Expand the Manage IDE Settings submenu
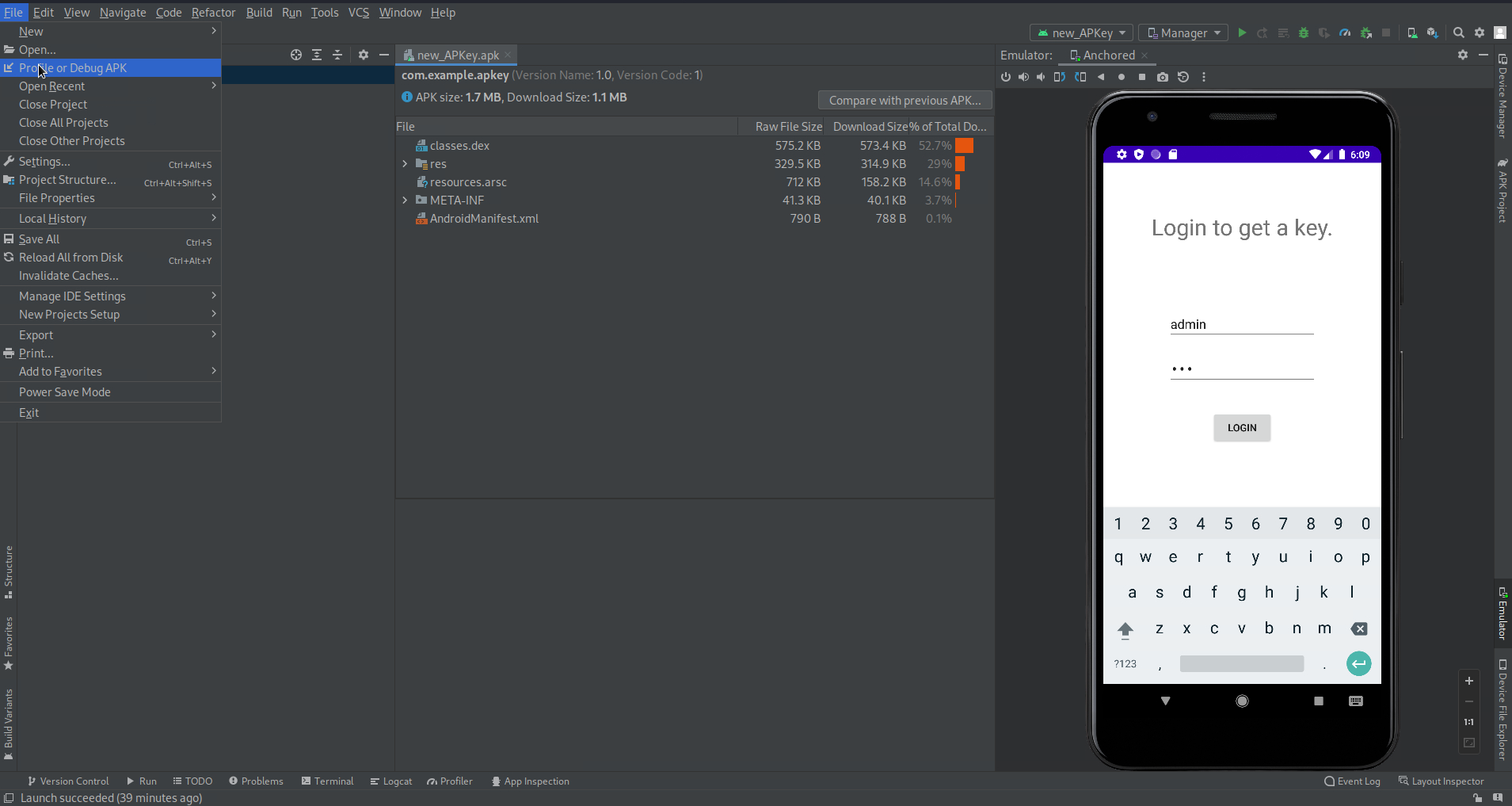Image resolution: width=1512 pixels, height=806 pixels. coord(111,296)
